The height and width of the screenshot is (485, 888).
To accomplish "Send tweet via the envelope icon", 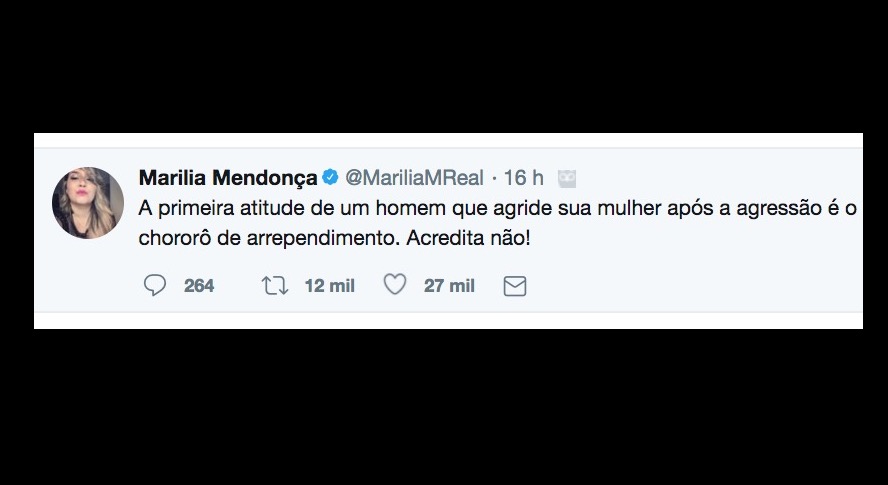I will click(514, 287).
